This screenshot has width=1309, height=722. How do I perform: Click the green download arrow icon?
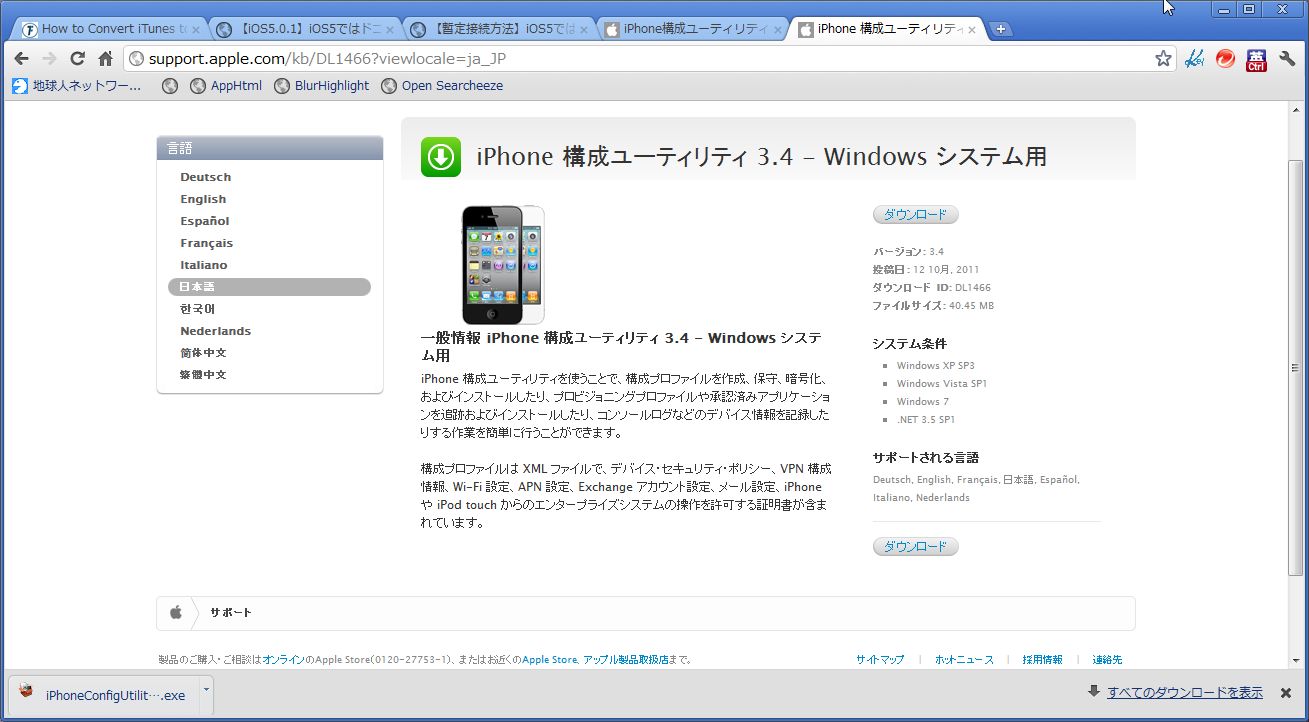tap(440, 157)
